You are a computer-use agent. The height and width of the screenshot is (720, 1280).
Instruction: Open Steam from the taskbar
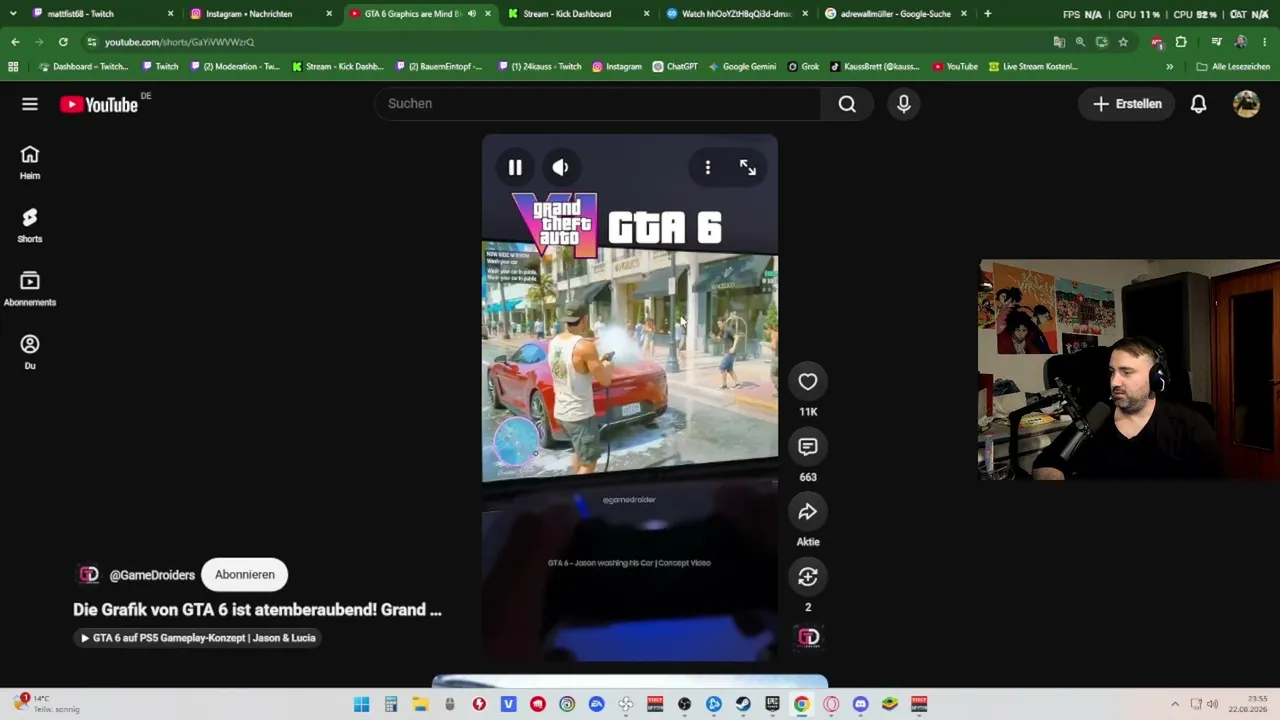coord(743,704)
